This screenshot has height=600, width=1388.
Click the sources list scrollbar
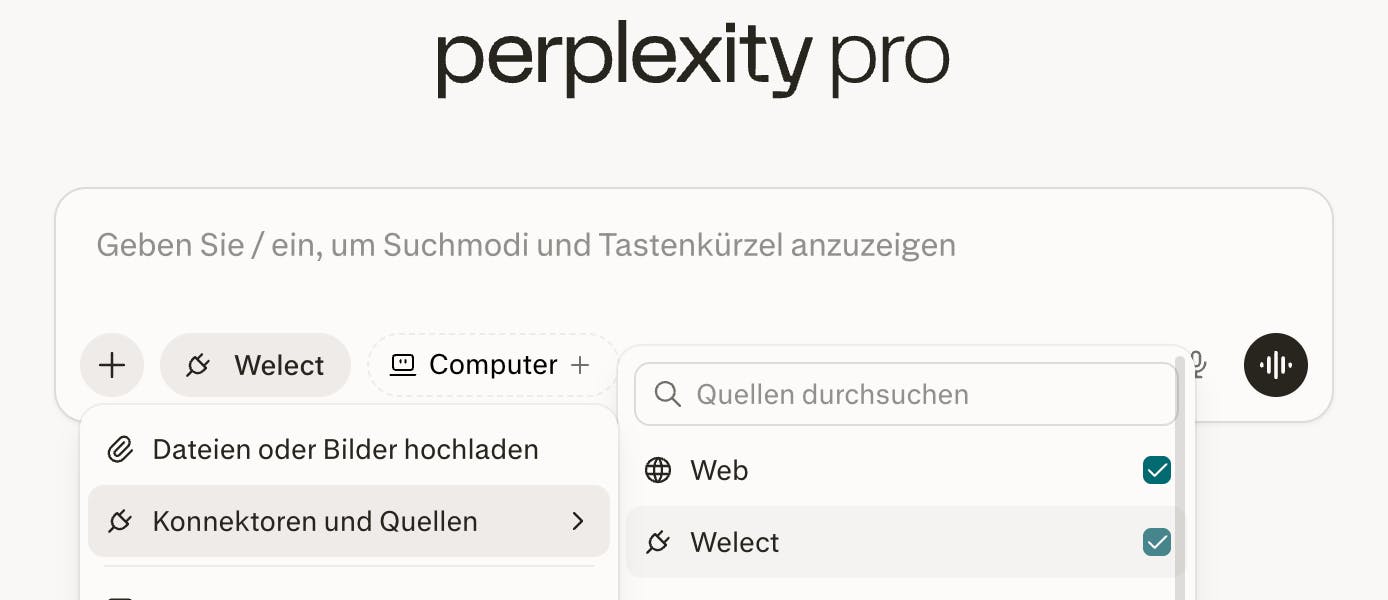pos(1180,480)
